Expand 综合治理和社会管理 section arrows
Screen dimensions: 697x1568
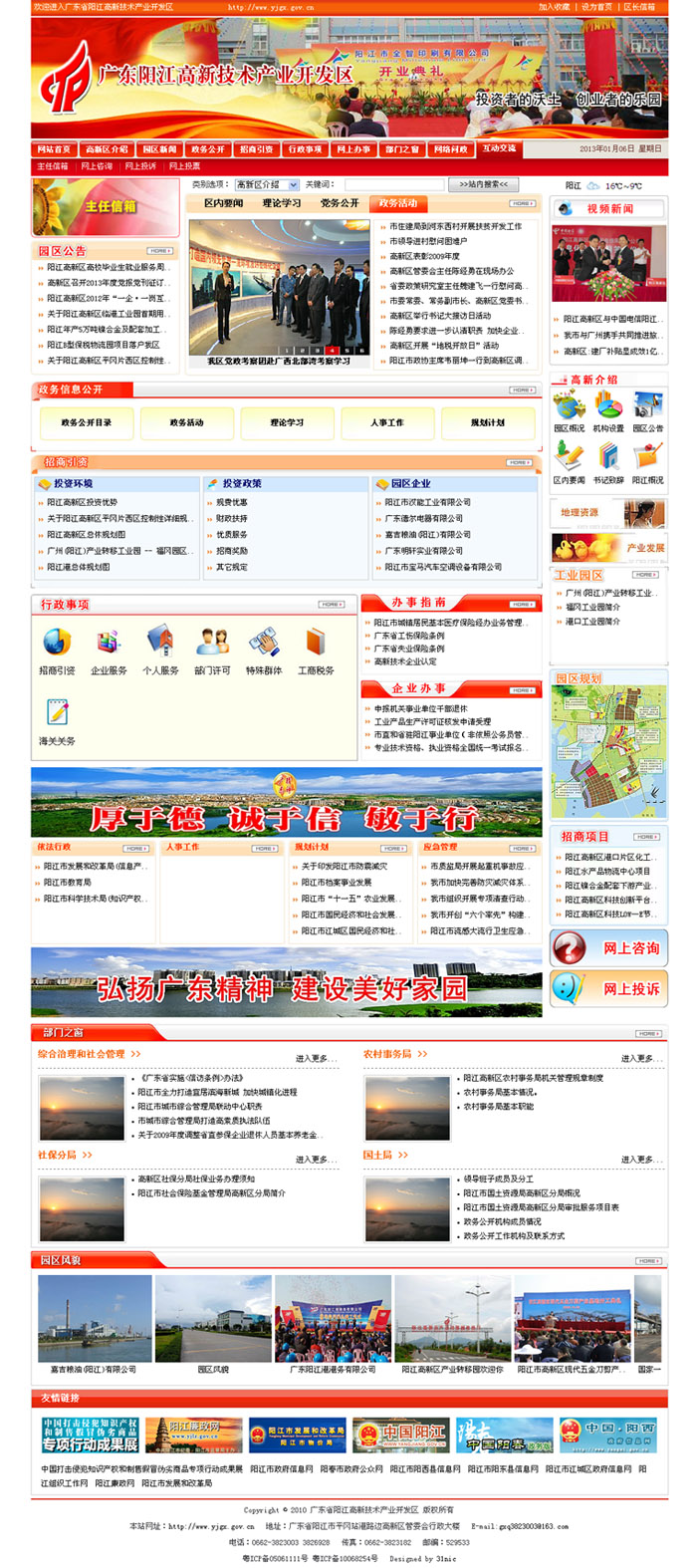[x=135, y=1053]
